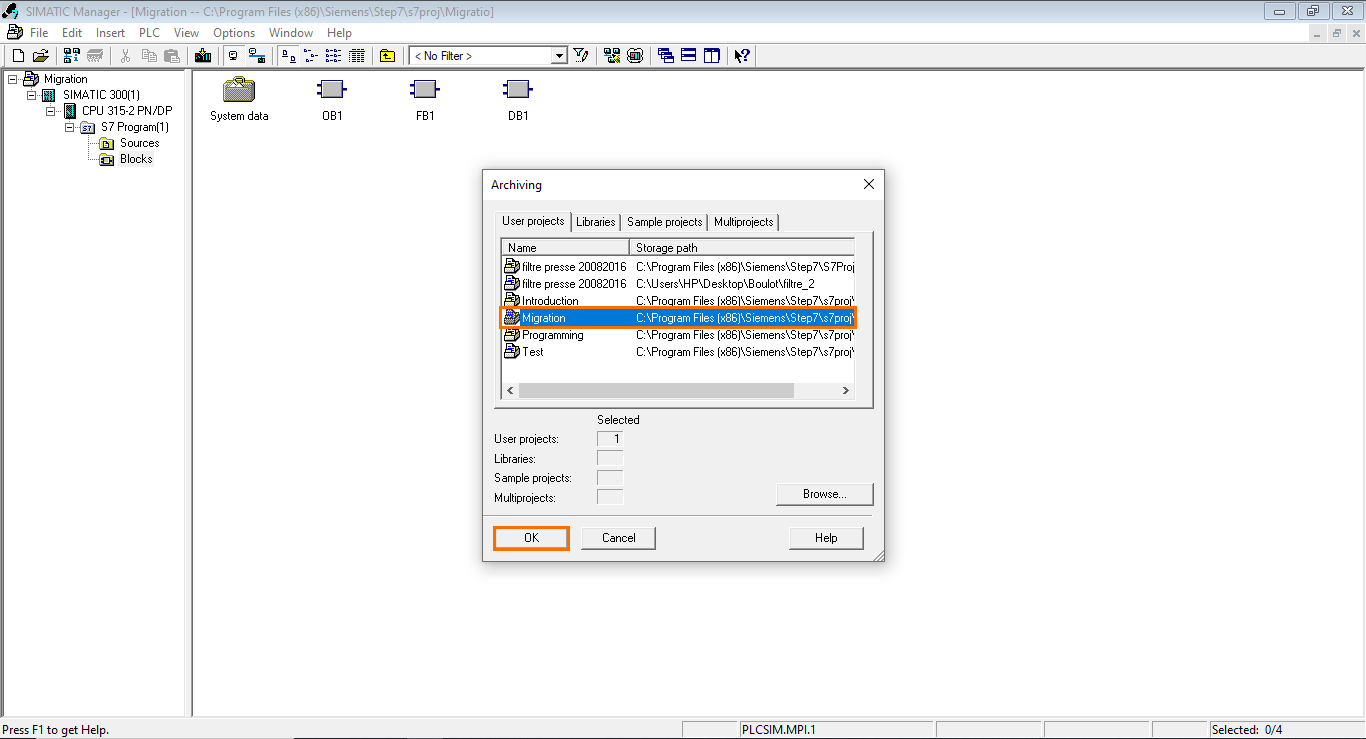Select the OB1 block icon

(x=332, y=88)
